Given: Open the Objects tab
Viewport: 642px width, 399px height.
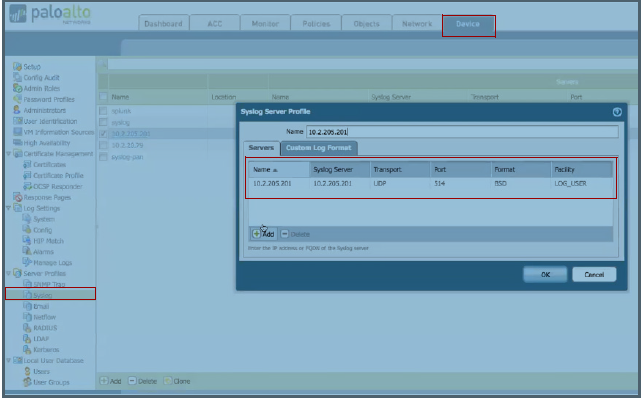Looking at the screenshot, I should tap(366, 23).
